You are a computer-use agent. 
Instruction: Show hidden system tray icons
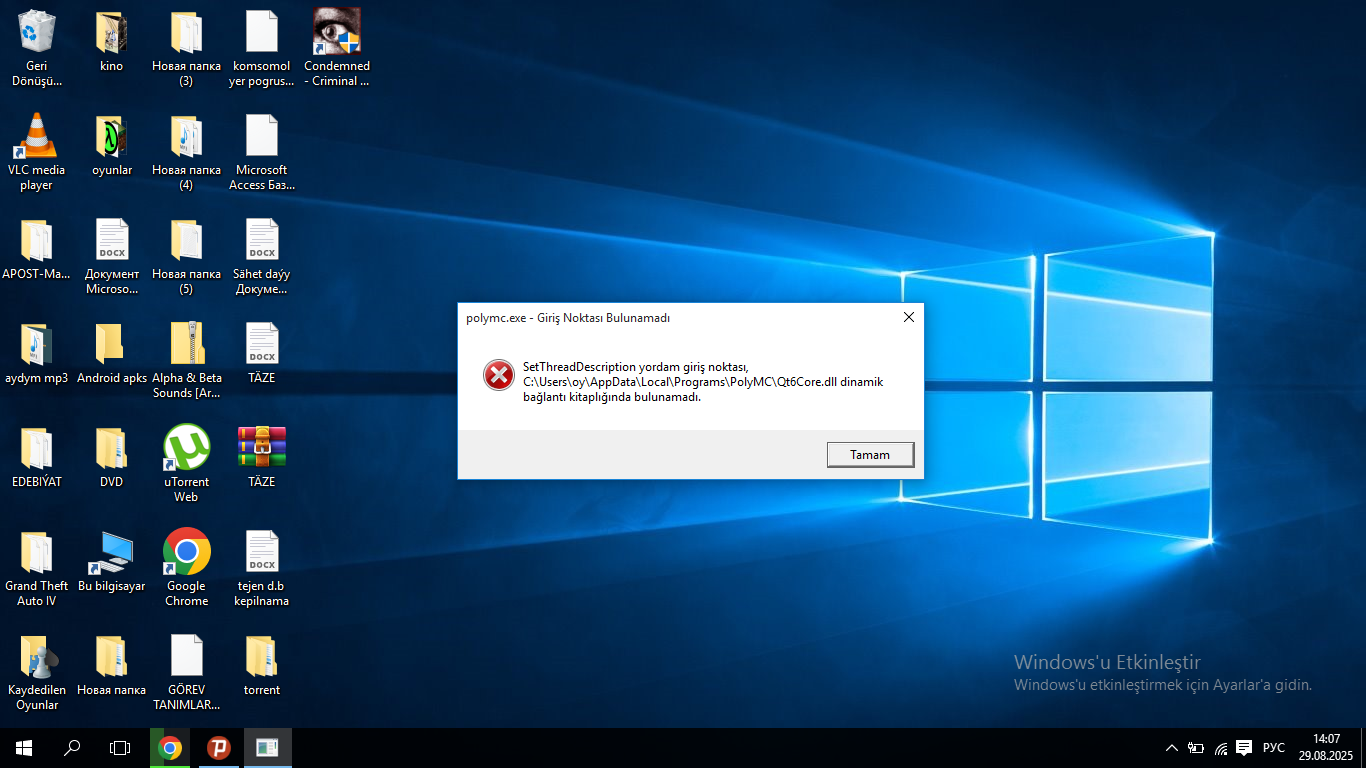(1172, 748)
